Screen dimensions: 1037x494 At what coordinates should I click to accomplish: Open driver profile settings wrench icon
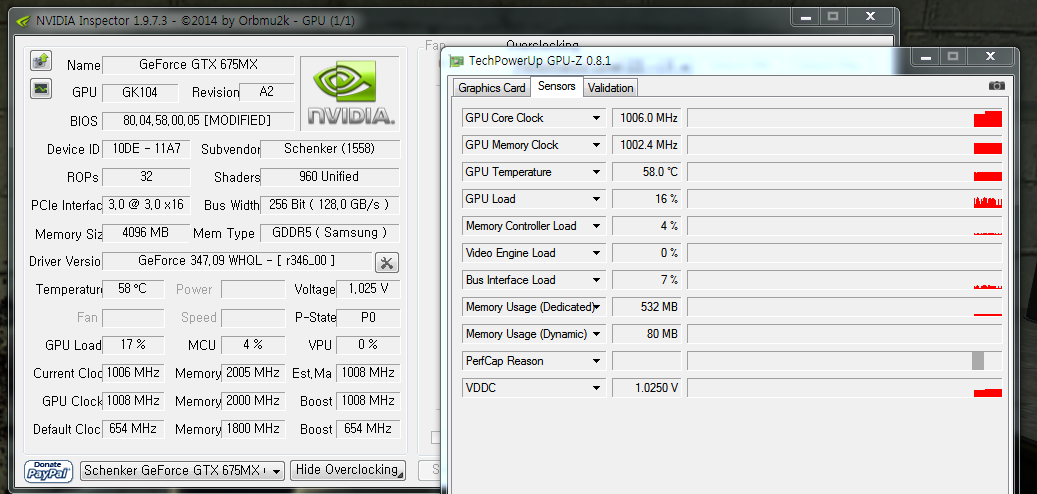(387, 263)
